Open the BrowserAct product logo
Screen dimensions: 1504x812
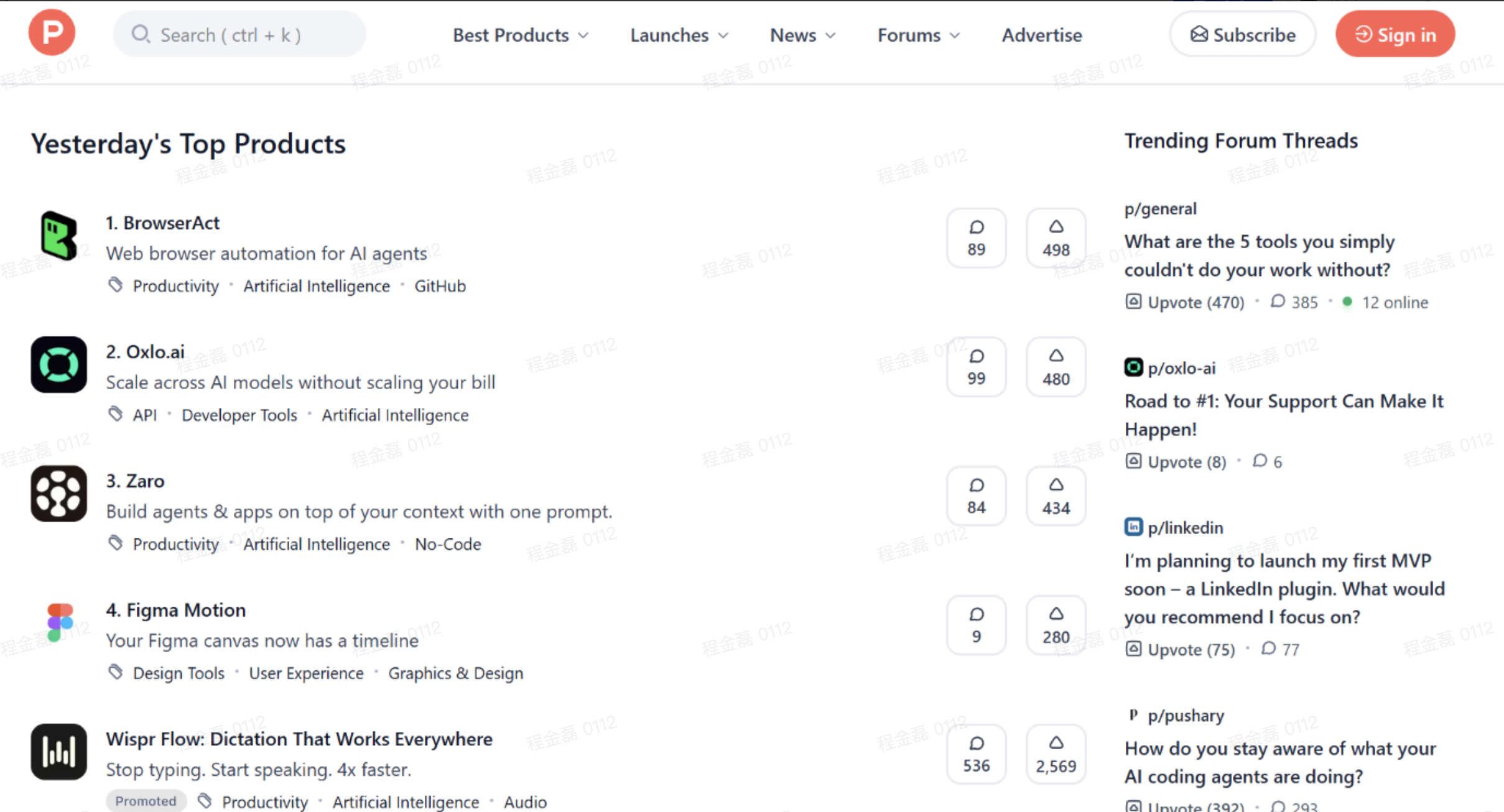point(59,236)
